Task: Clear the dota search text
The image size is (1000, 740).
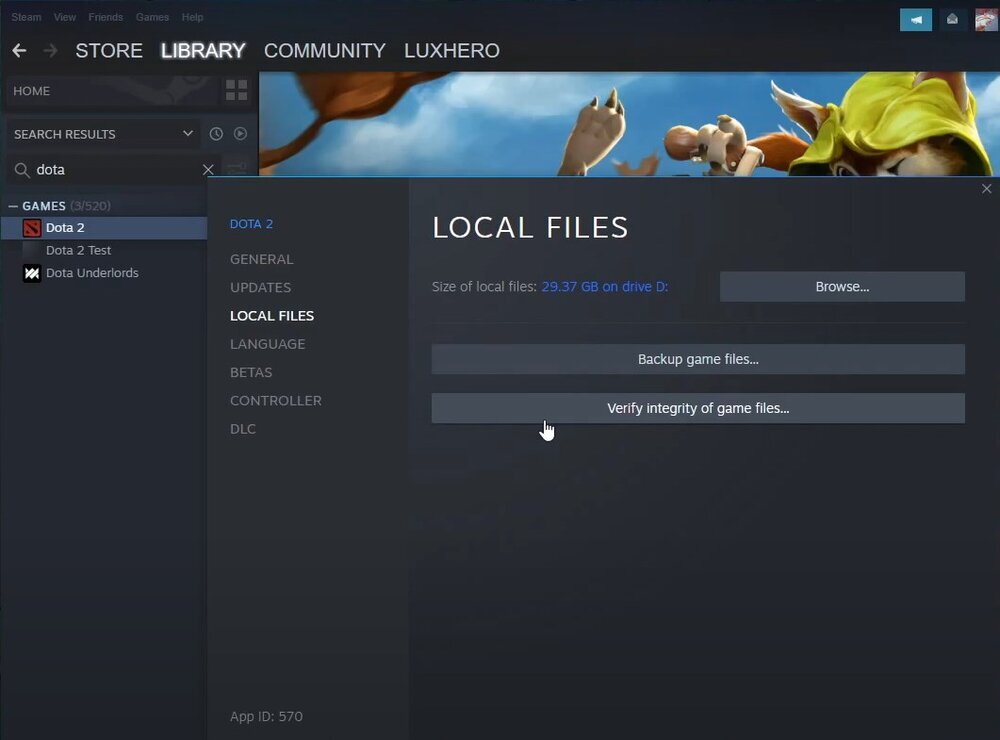Action: point(208,170)
